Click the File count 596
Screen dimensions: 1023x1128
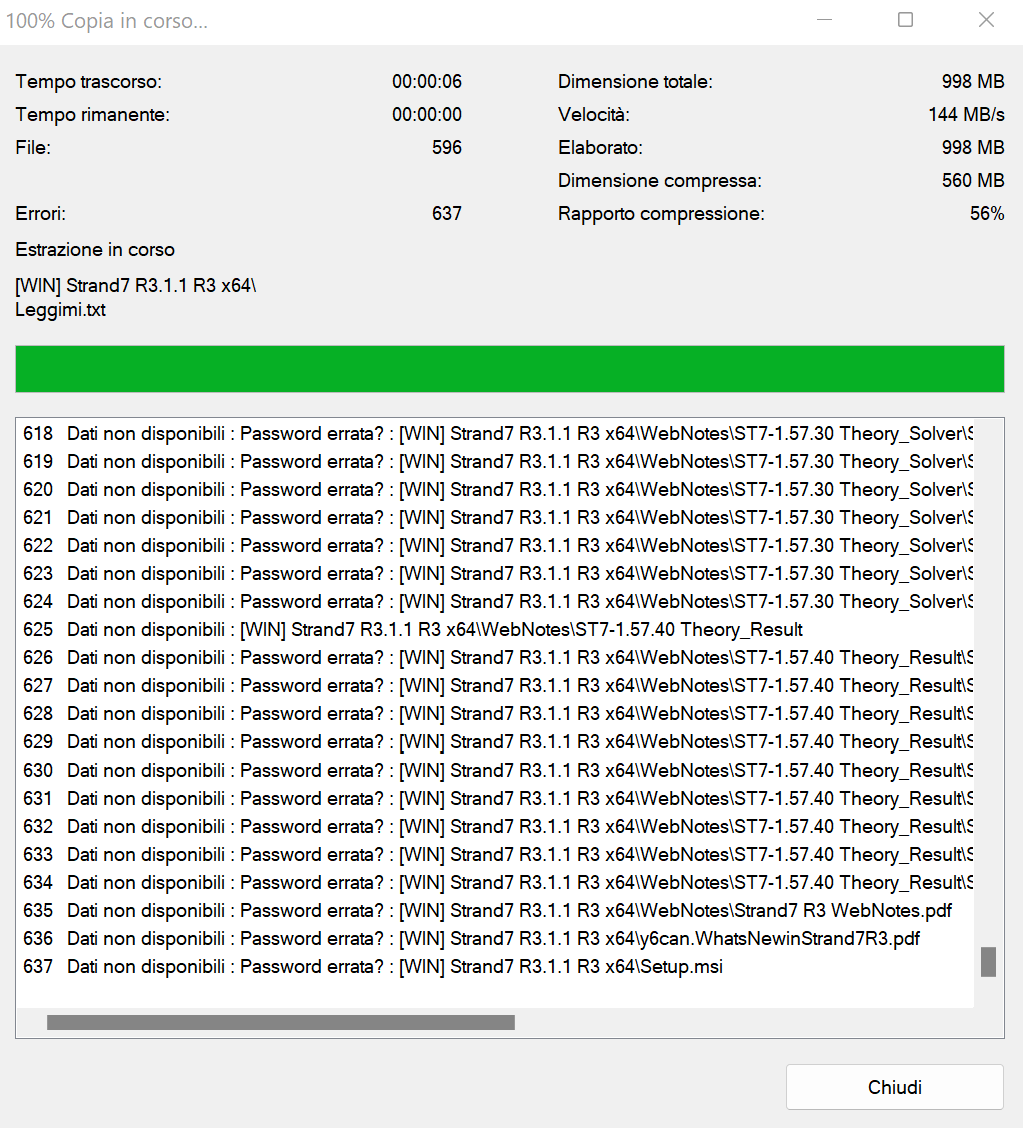(x=447, y=147)
